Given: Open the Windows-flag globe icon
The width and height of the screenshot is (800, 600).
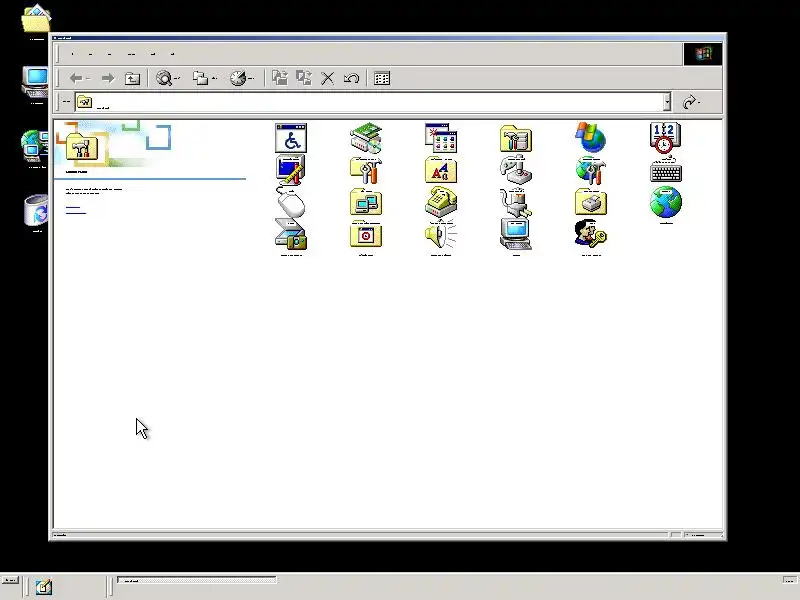Looking at the screenshot, I should [591, 138].
